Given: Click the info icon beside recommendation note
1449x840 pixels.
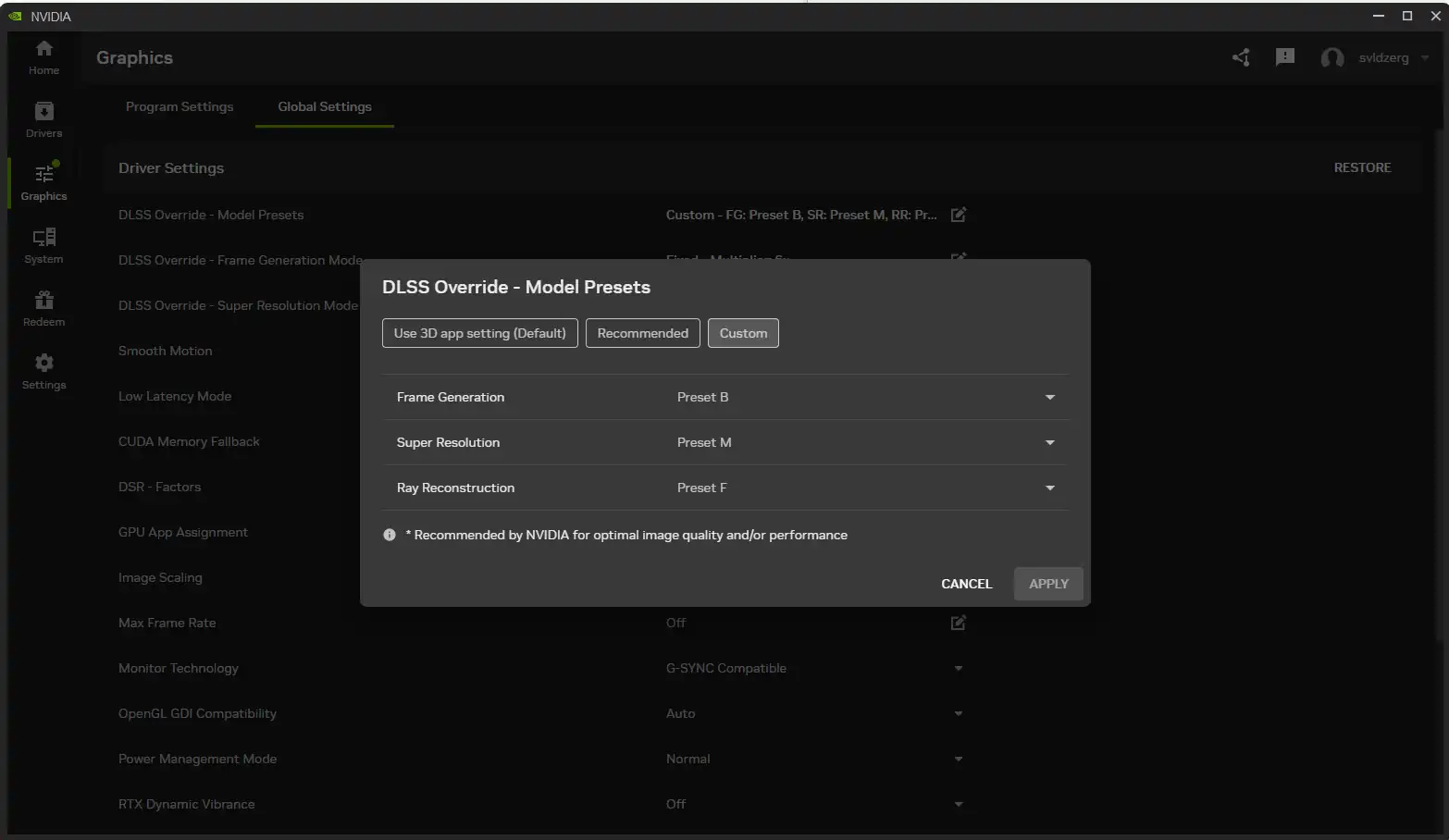Looking at the screenshot, I should pos(390,535).
